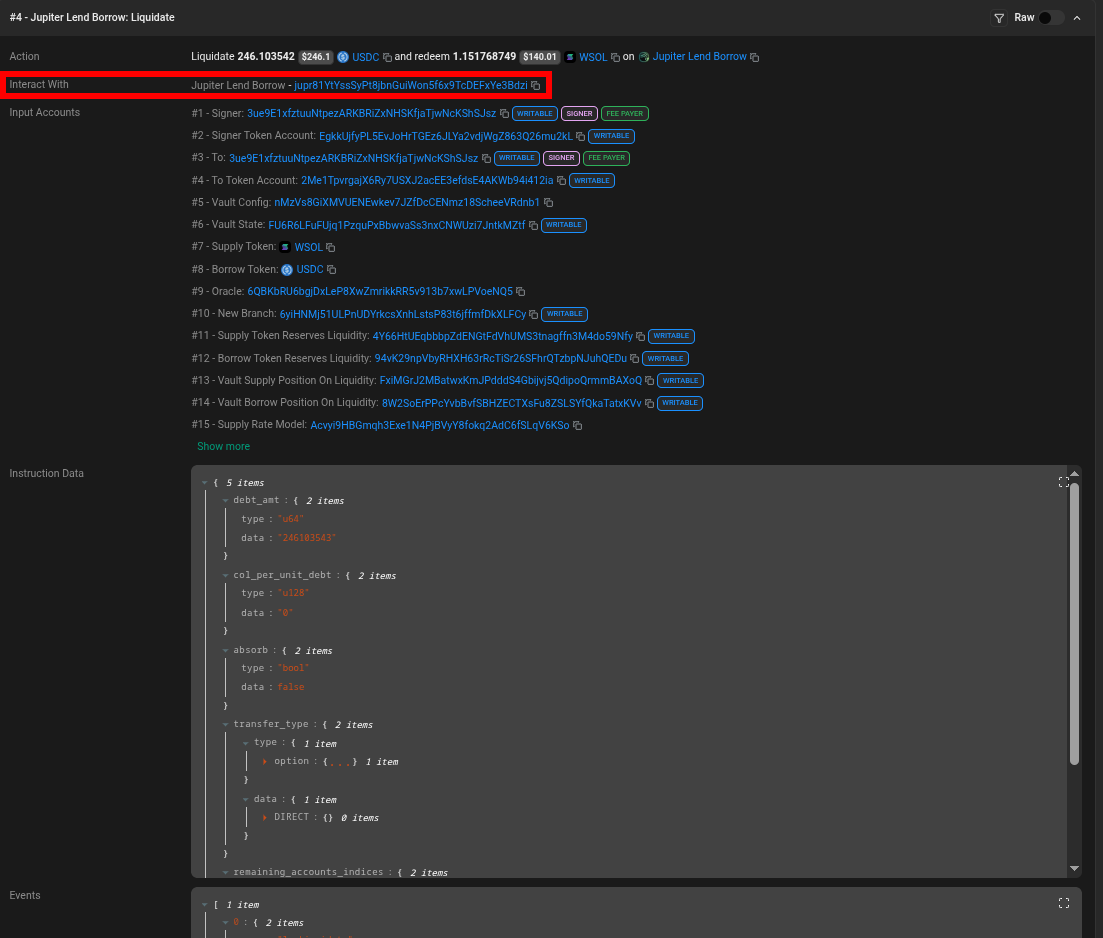Copy the Interact With program address
This screenshot has width=1103, height=938.
coord(535,86)
